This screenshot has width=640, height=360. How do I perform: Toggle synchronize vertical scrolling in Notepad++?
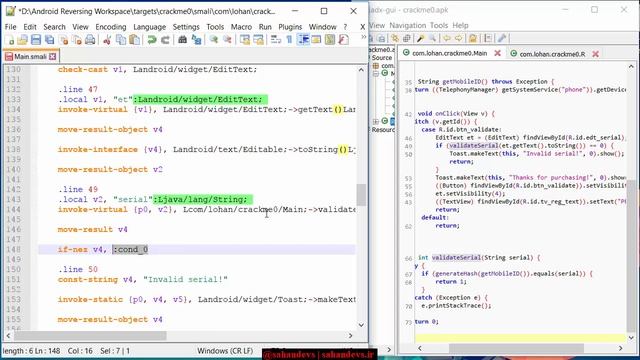point(245,40)
